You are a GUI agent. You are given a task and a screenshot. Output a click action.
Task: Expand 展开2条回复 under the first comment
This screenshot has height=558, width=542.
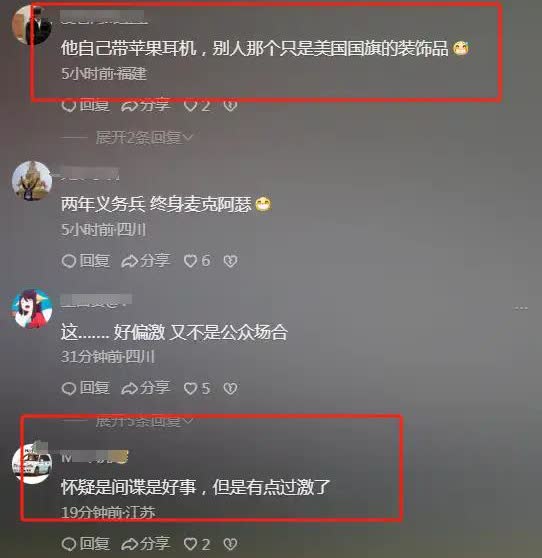144,137
